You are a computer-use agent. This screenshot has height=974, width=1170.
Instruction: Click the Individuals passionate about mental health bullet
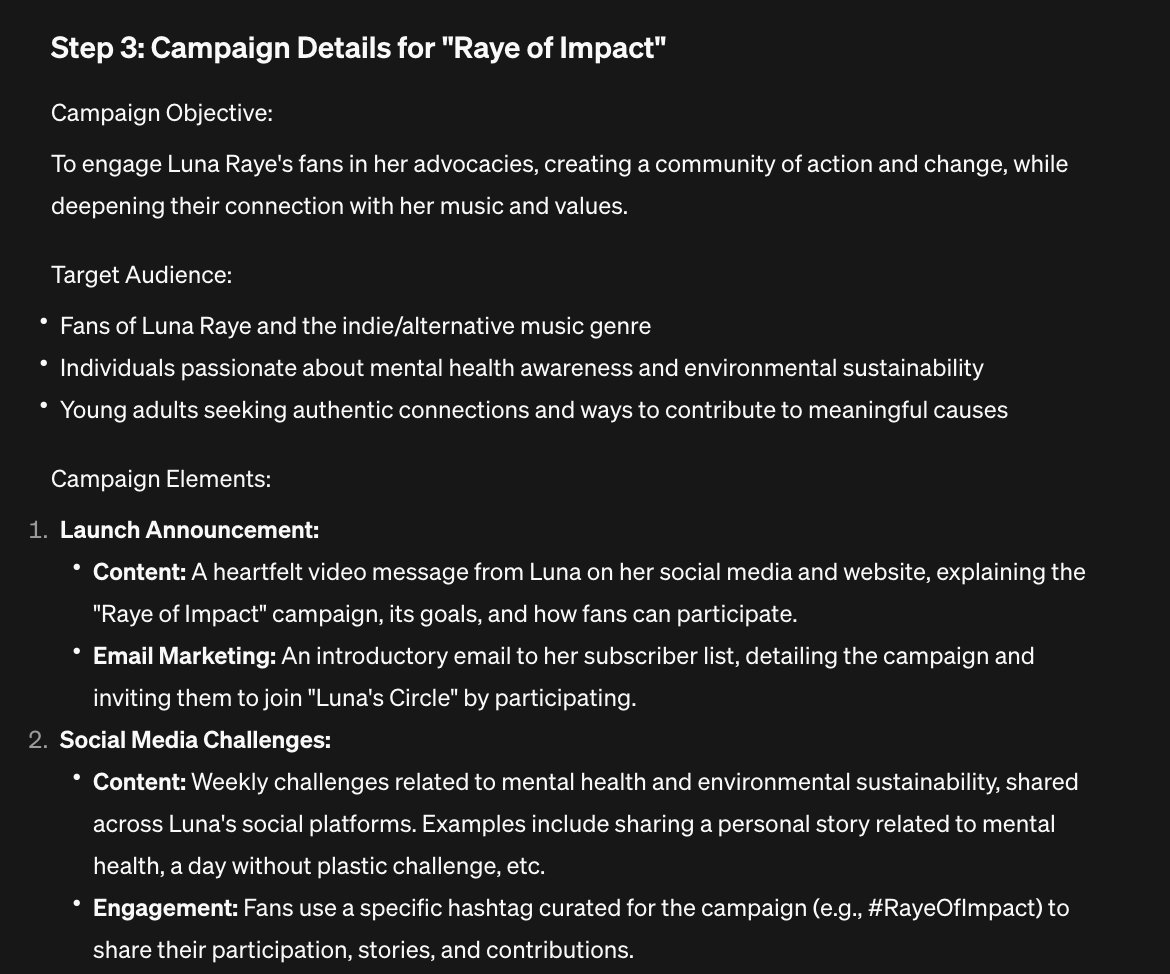[522, 368]
